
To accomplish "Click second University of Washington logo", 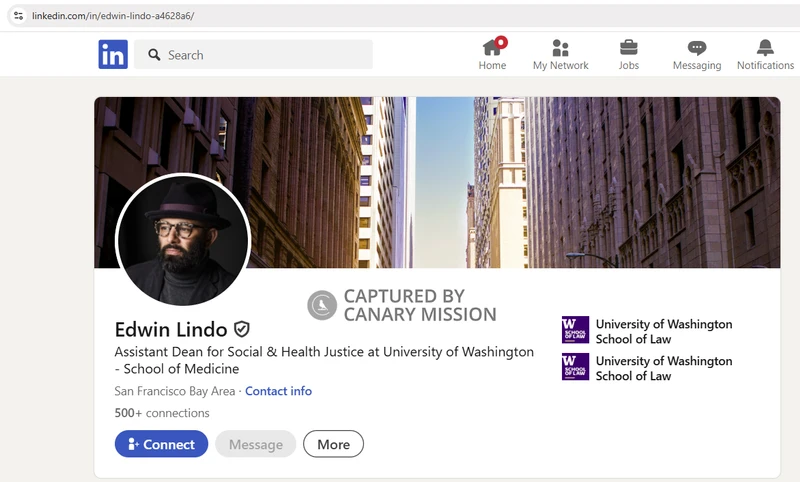I will (576, 367).
